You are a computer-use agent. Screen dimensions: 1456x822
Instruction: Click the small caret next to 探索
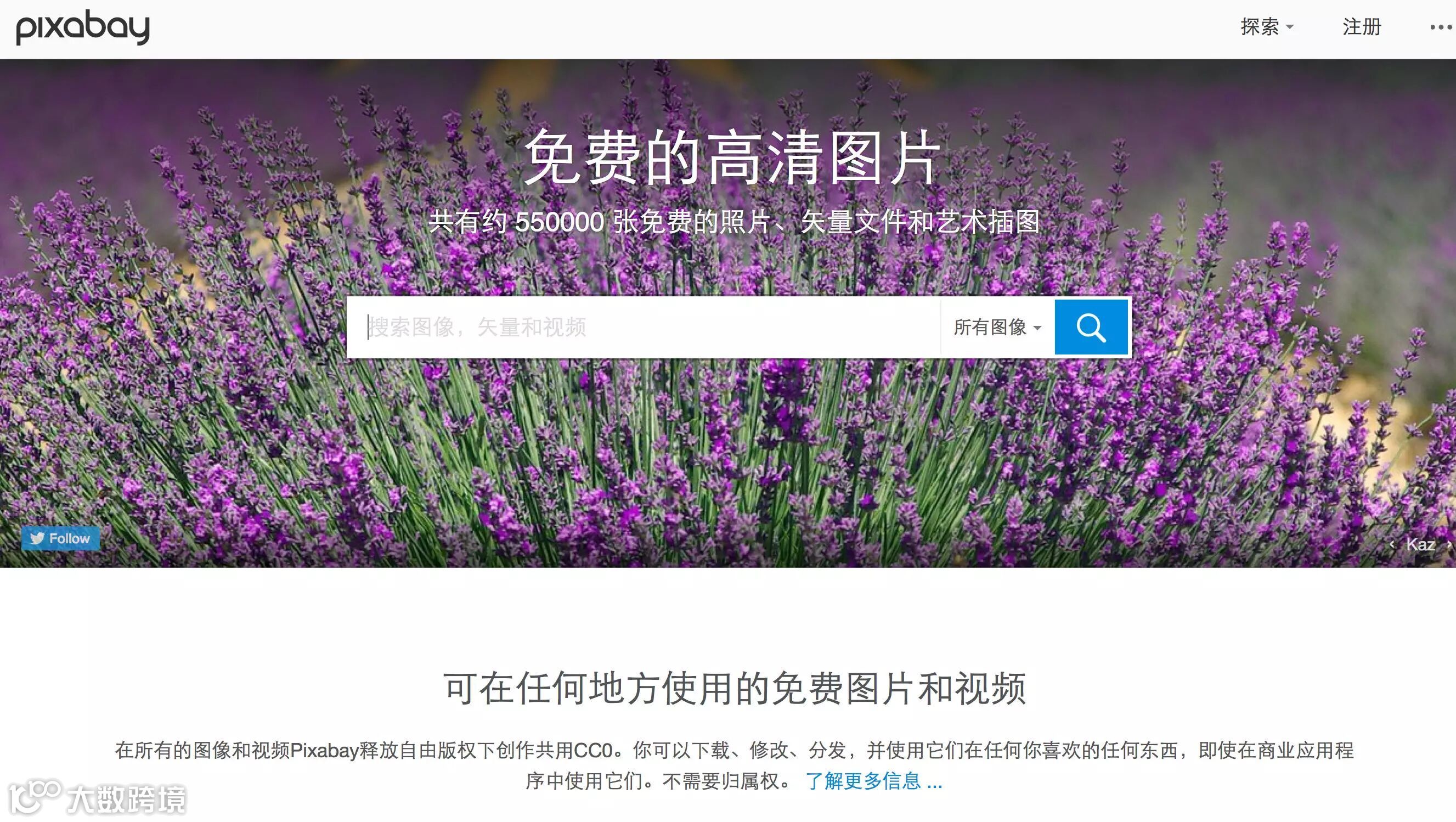[1290, 27]
